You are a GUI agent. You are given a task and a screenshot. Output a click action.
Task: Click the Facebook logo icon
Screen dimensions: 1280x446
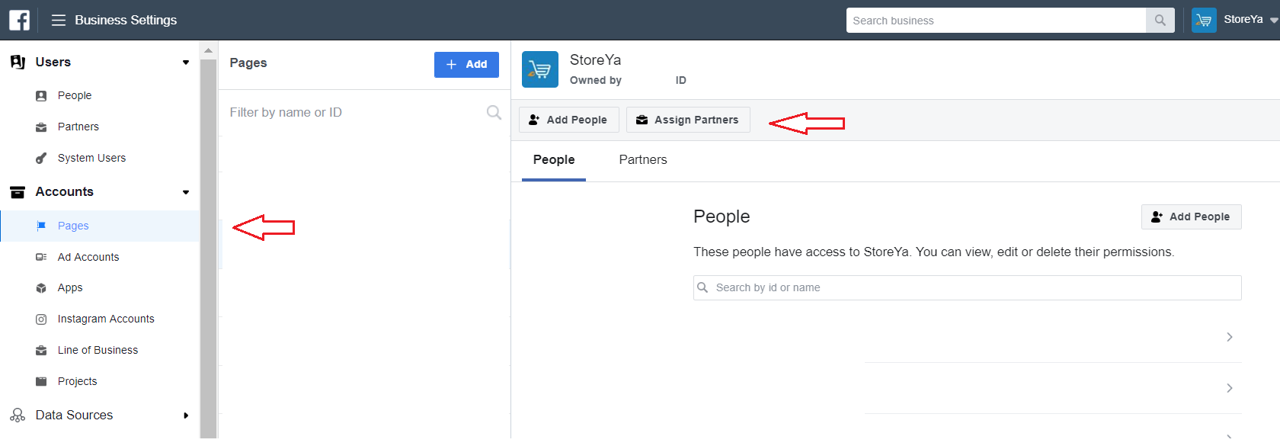(19, 20)
